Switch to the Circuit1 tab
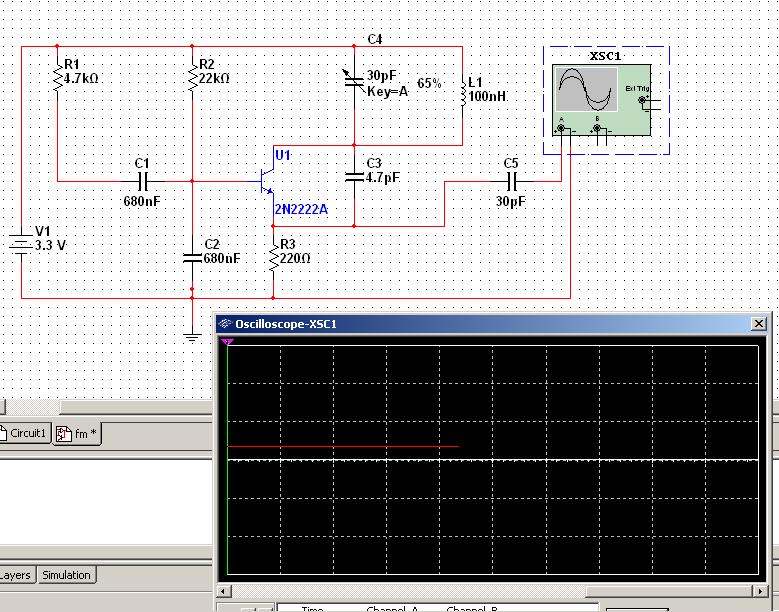 (x=25, y=433)
